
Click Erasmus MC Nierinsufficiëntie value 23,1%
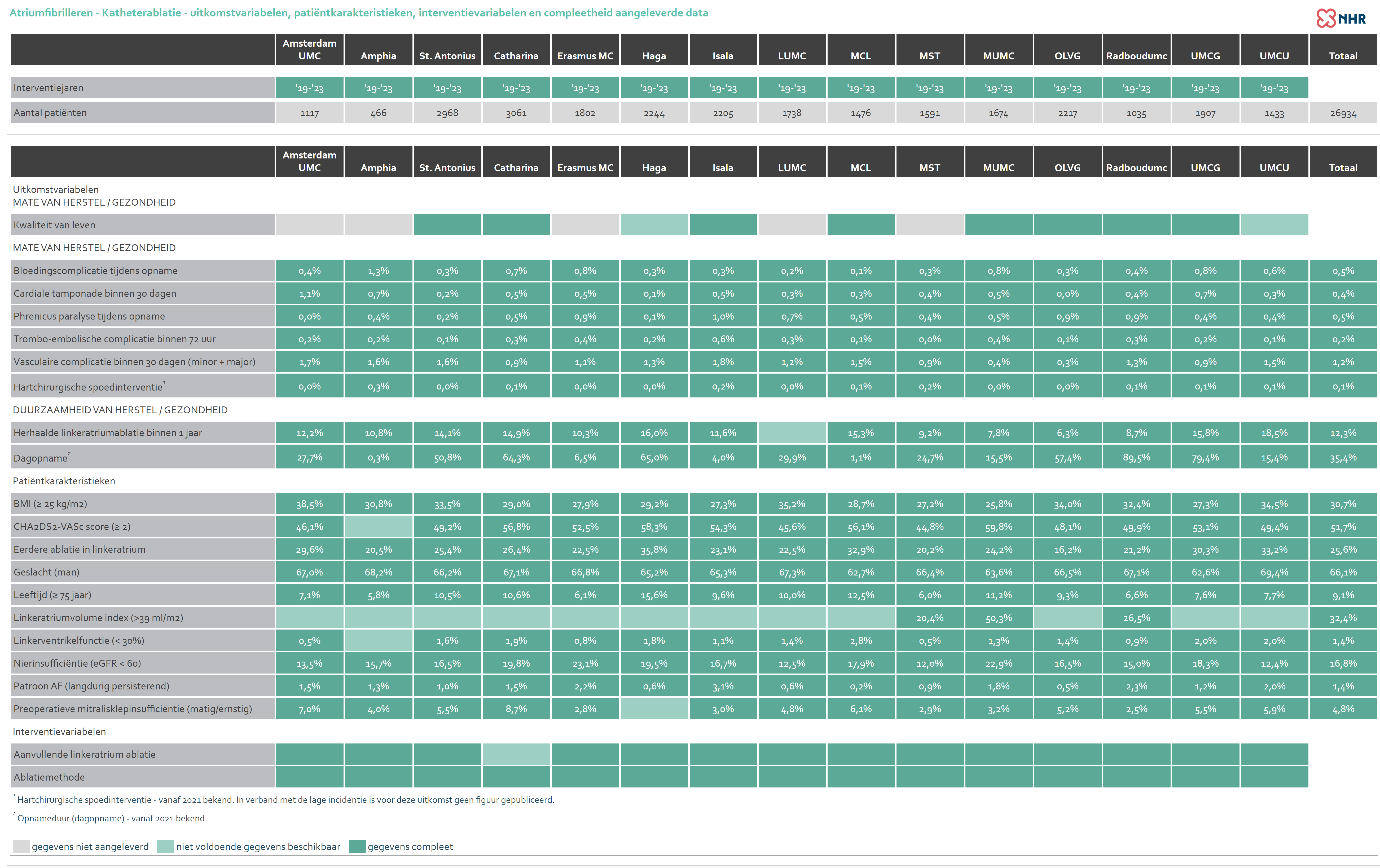(x=585, y=663)
